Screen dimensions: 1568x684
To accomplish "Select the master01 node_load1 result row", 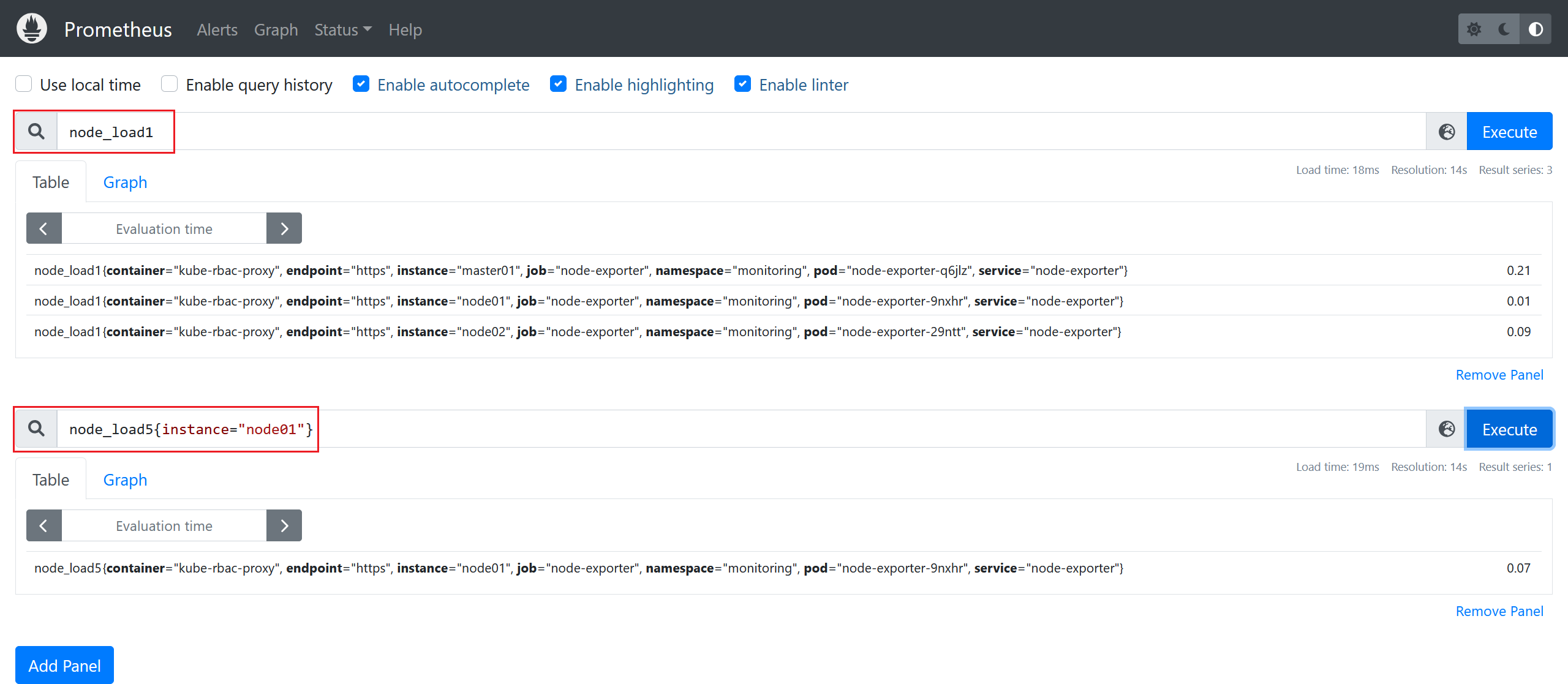I will [783, 270].
